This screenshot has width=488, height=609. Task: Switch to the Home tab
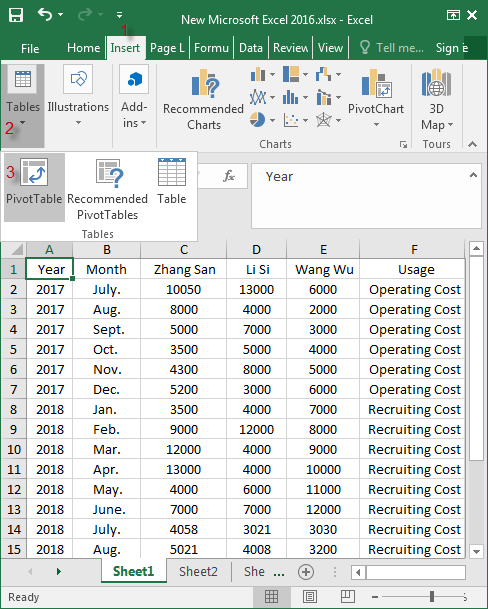coord(83,48)
